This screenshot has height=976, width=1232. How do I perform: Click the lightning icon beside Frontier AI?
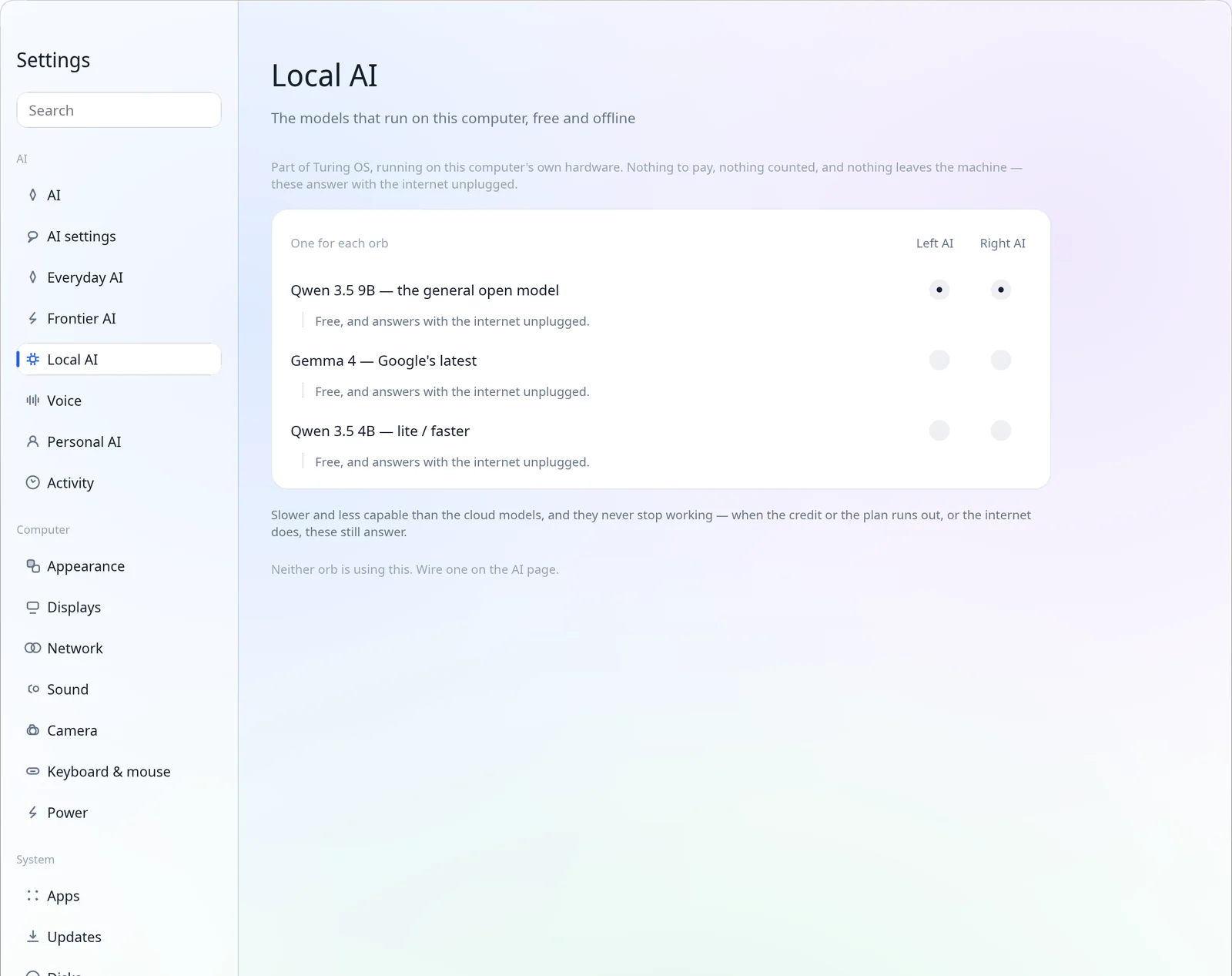click(x=32, y=318)
